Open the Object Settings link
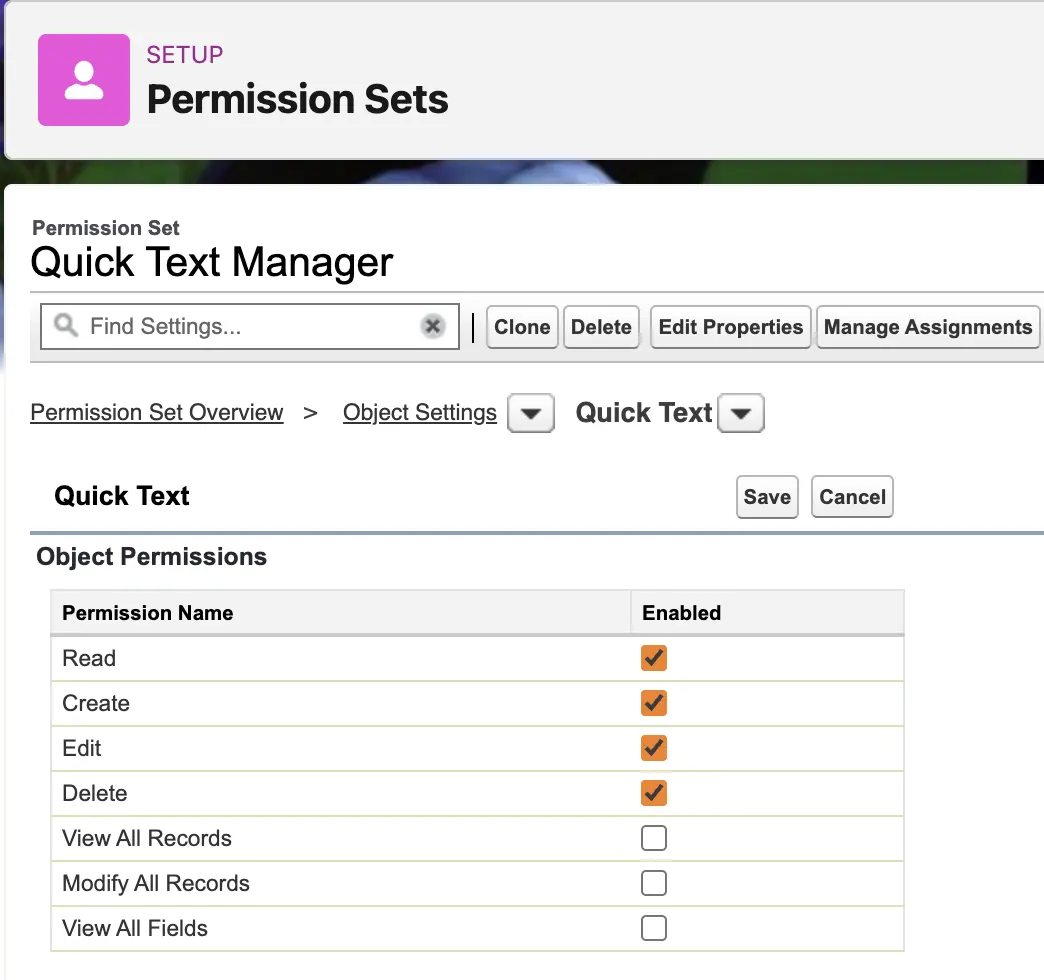Viewport: 1044px width, 980px height. (419, 412)
